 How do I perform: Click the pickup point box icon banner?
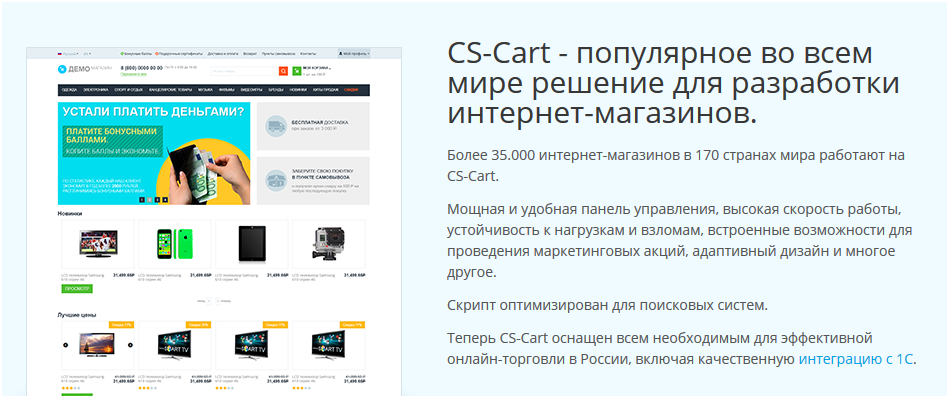[x=276, y=180]
